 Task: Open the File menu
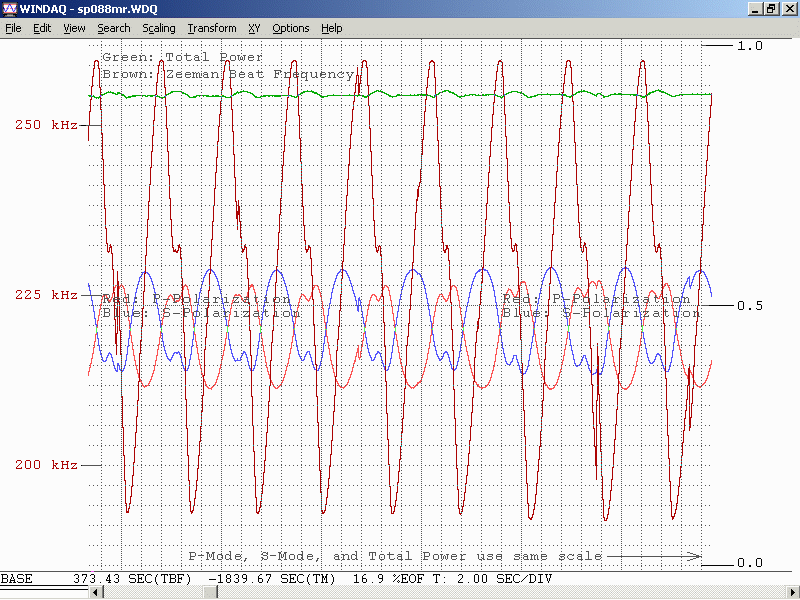click(x=13, y=28)
